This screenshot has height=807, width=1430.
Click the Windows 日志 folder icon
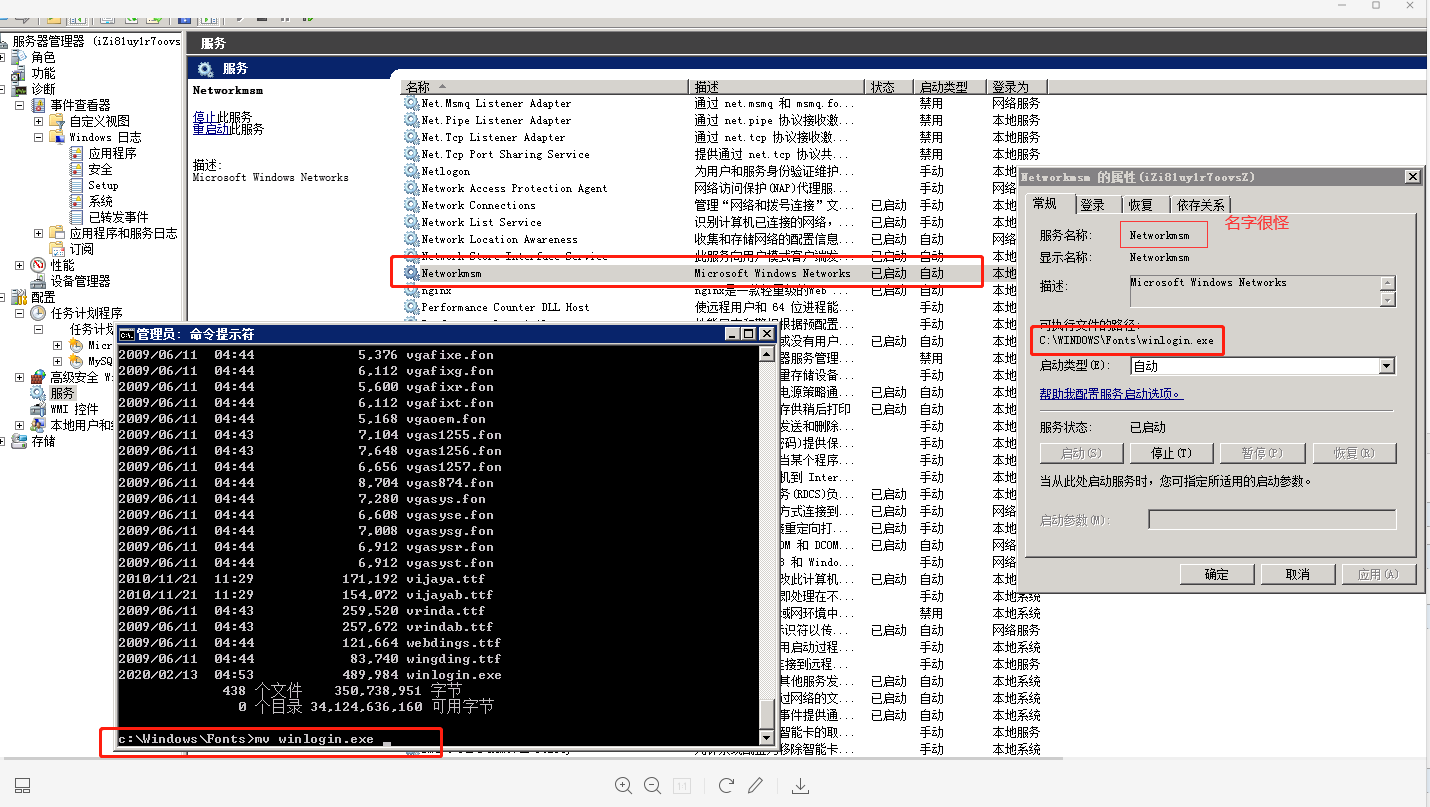coord(58,137)
